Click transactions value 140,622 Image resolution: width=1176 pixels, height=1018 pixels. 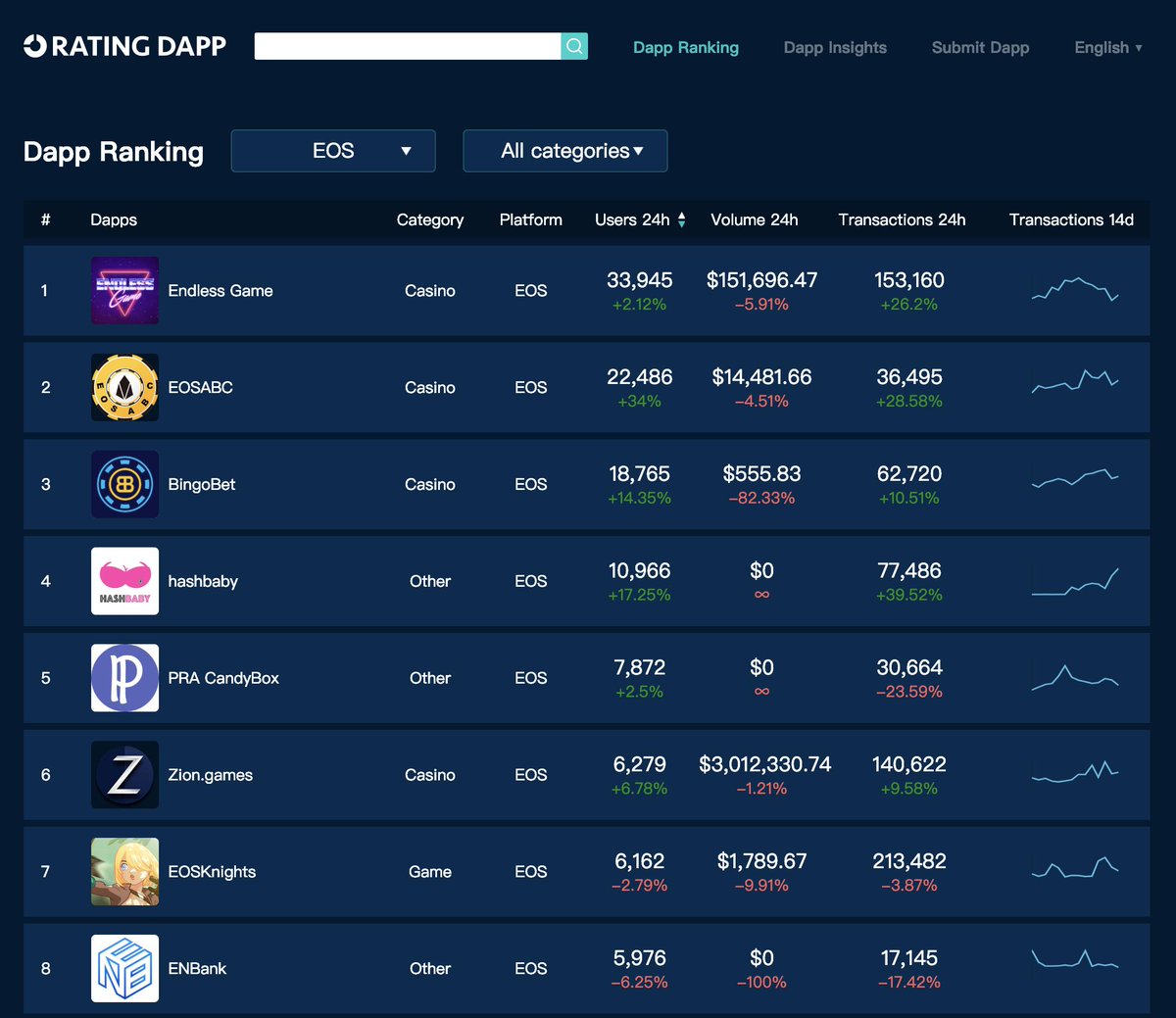[x=909, y=764]
